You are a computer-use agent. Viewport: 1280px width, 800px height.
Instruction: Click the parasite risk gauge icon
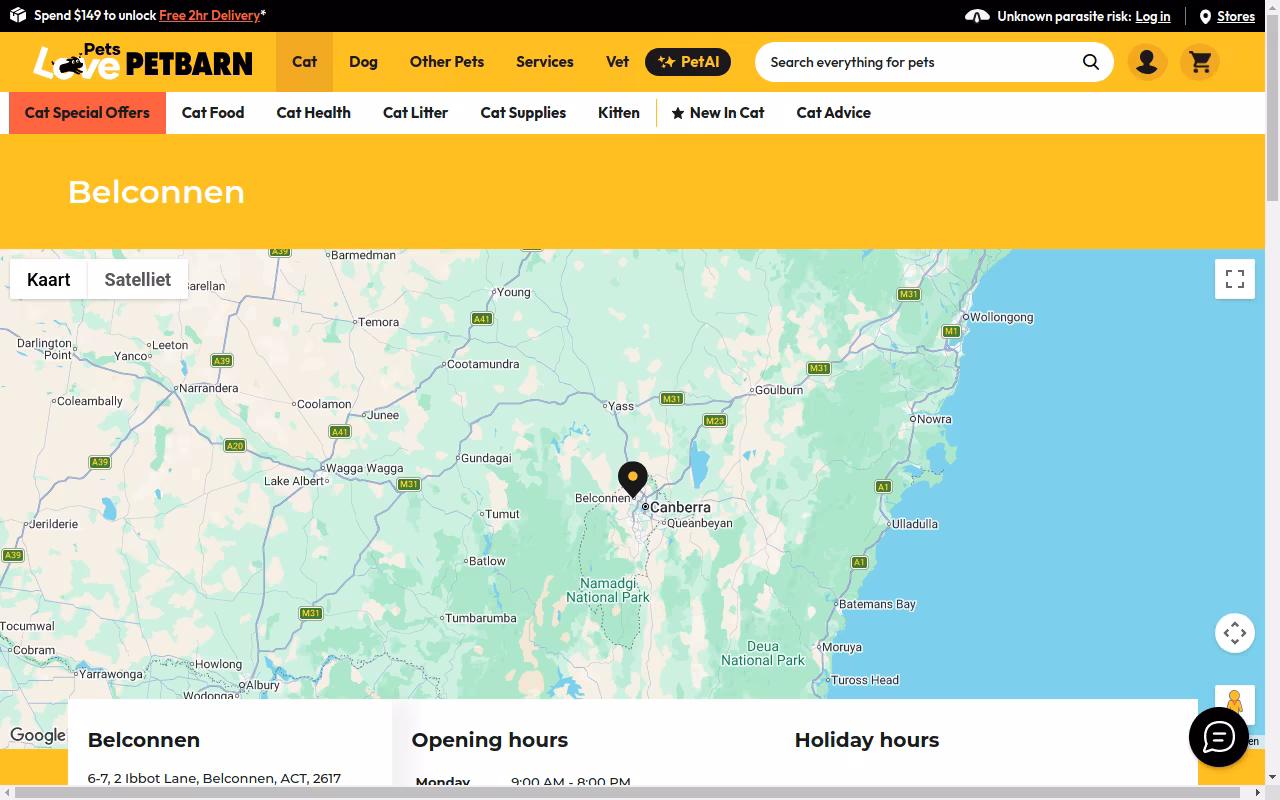click(977, 16)
